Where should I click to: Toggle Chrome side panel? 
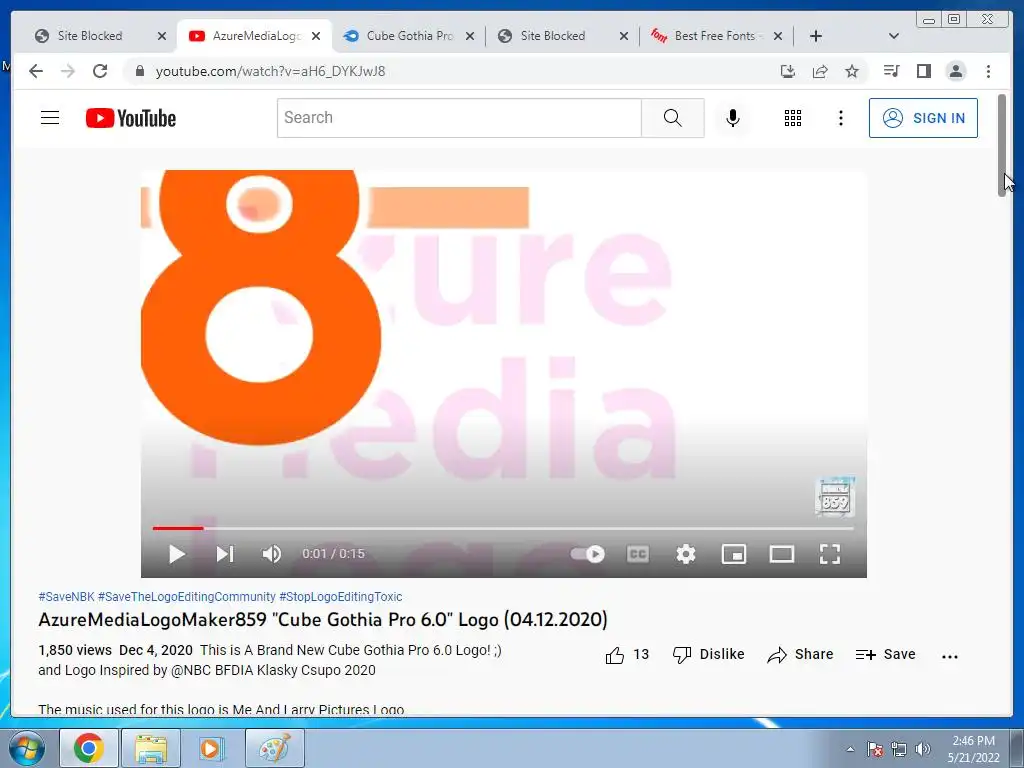923,71
